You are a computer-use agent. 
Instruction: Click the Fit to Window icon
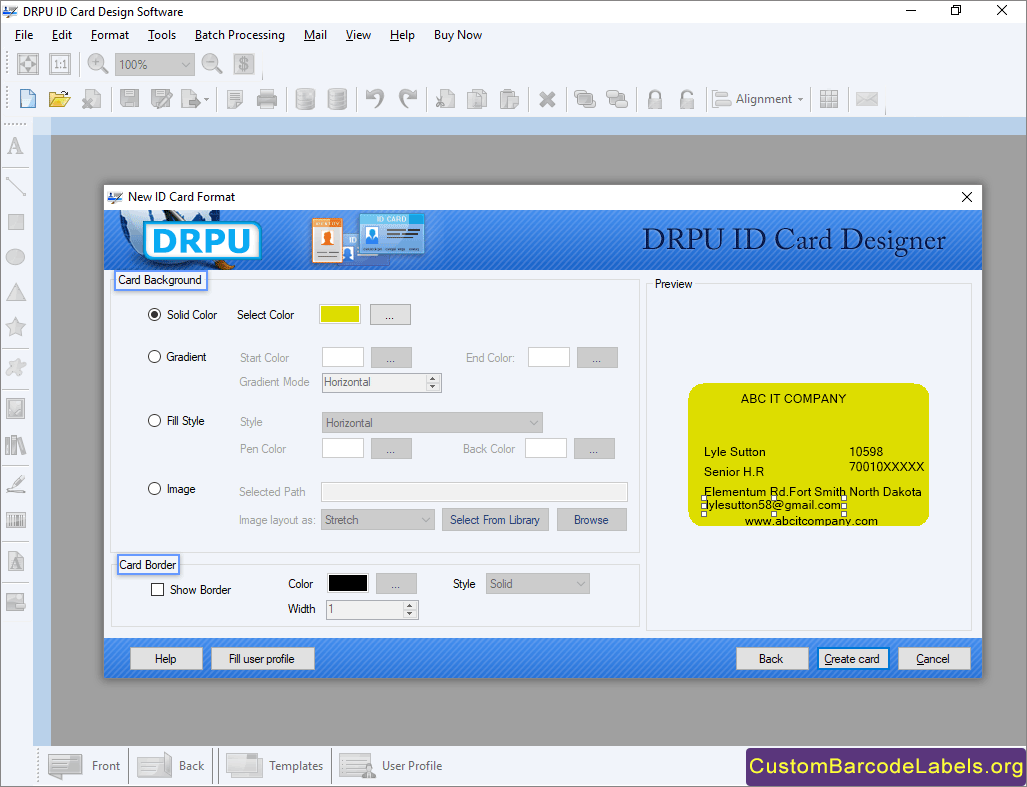click(x=28, y=64)
